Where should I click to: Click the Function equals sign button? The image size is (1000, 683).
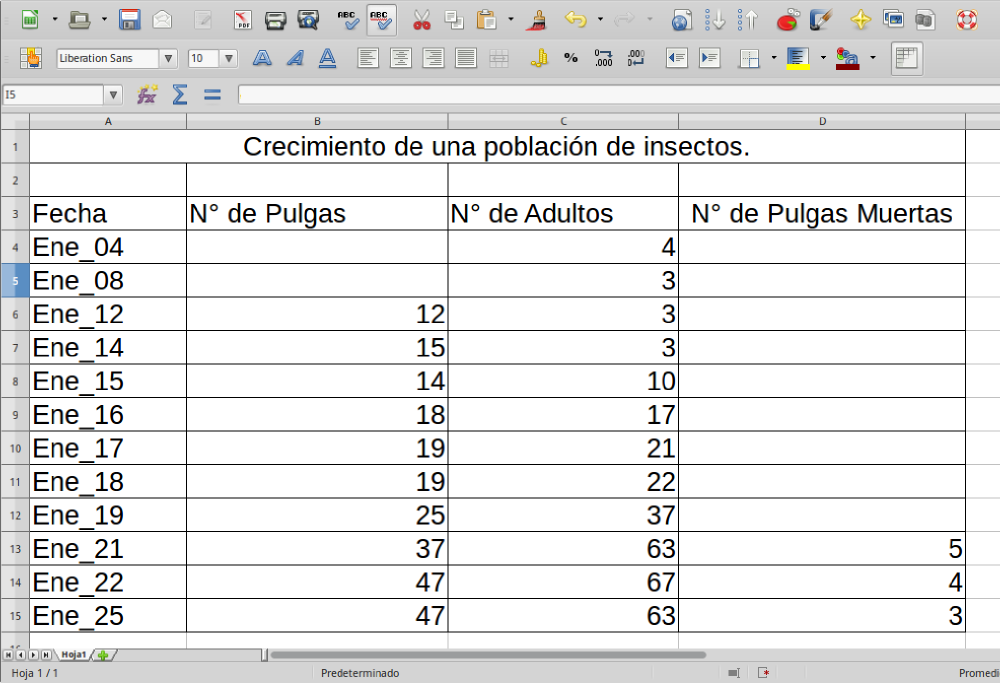(212, 95)
